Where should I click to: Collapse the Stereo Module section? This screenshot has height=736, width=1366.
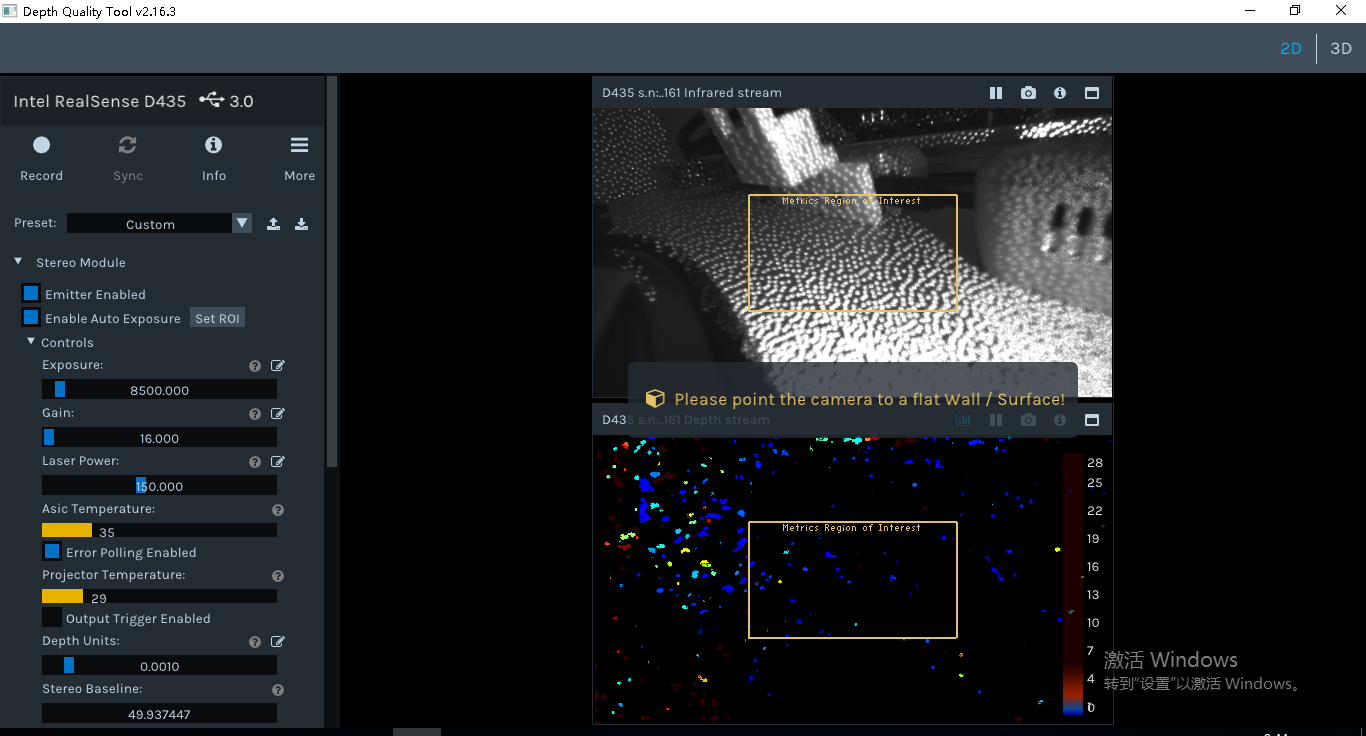pos(17,262)
